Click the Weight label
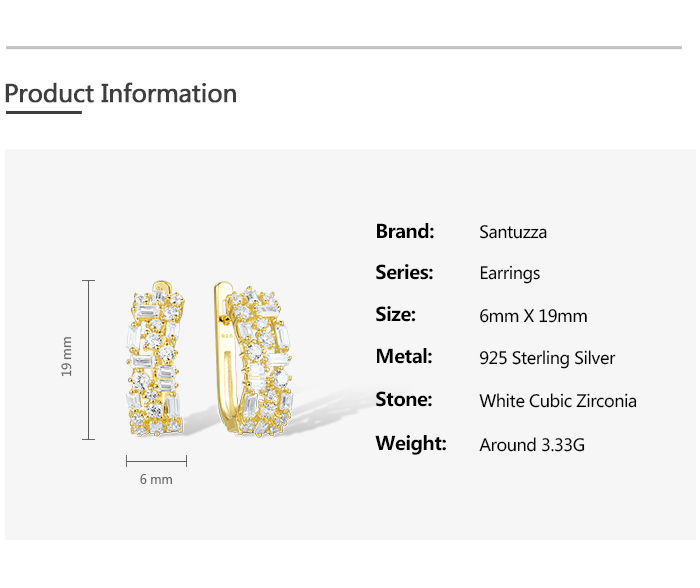The width and height of the screenshot is (700, 588). click(411, 443)
